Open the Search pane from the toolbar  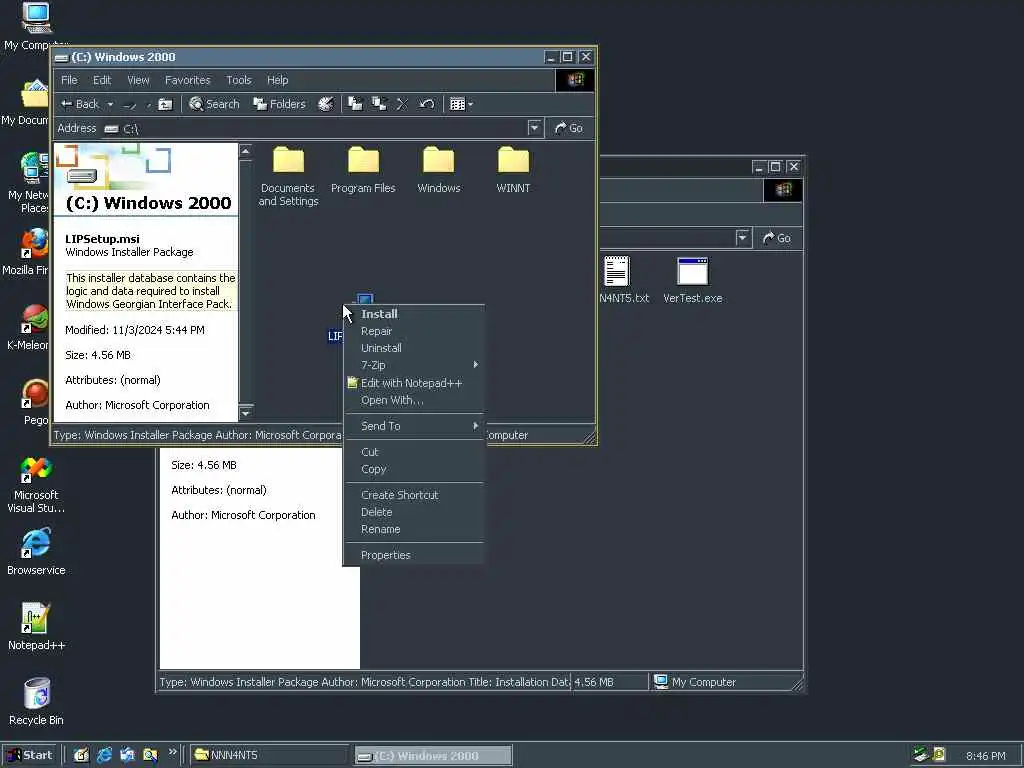(x=214, y=104)
